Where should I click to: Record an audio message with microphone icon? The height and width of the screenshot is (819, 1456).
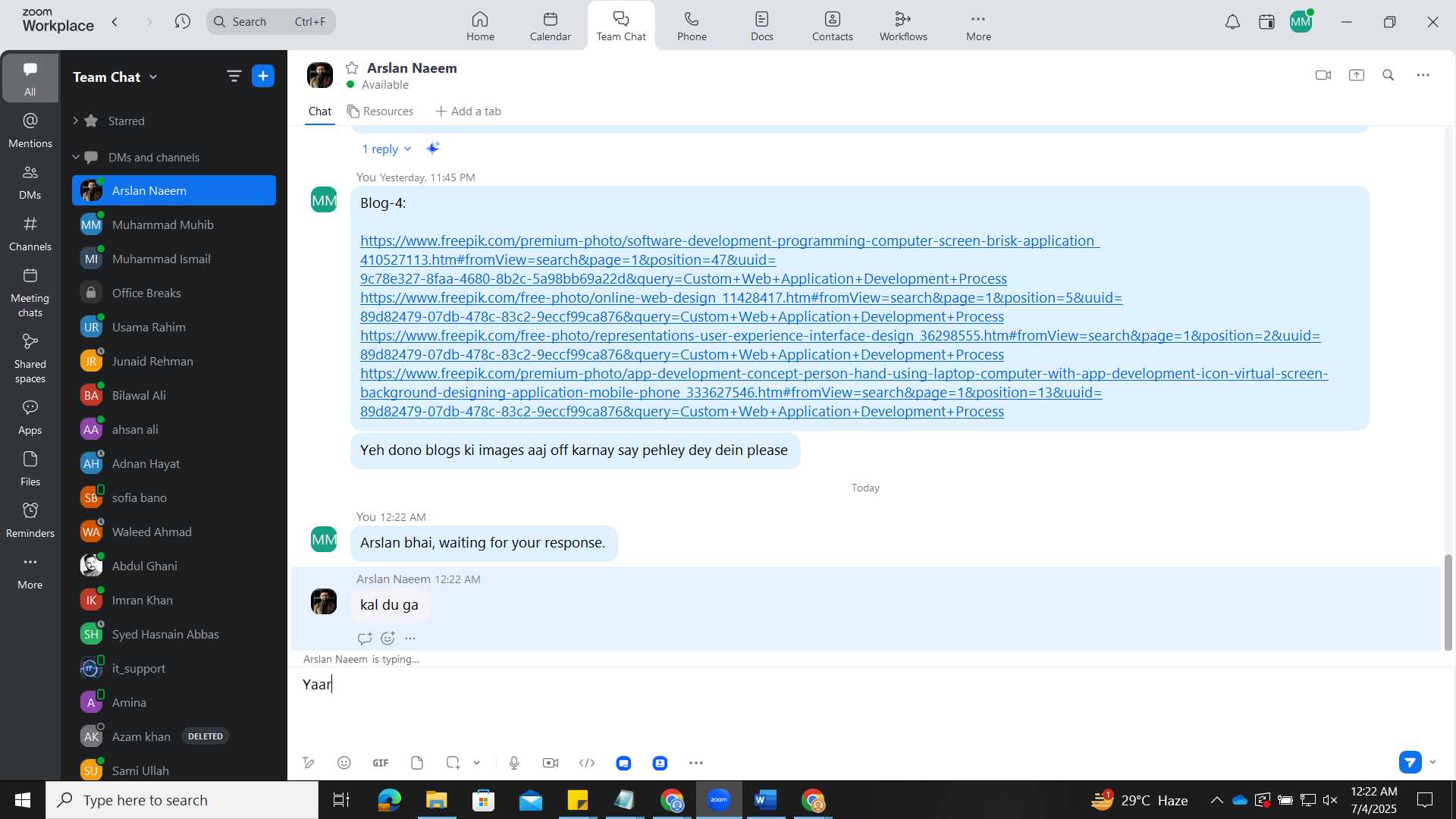514,763
